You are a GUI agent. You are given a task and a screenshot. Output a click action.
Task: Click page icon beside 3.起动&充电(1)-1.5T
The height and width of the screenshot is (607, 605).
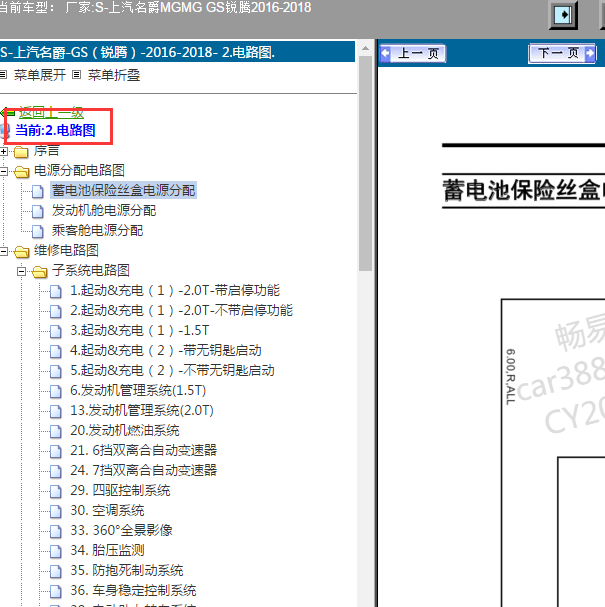[56, 331]
